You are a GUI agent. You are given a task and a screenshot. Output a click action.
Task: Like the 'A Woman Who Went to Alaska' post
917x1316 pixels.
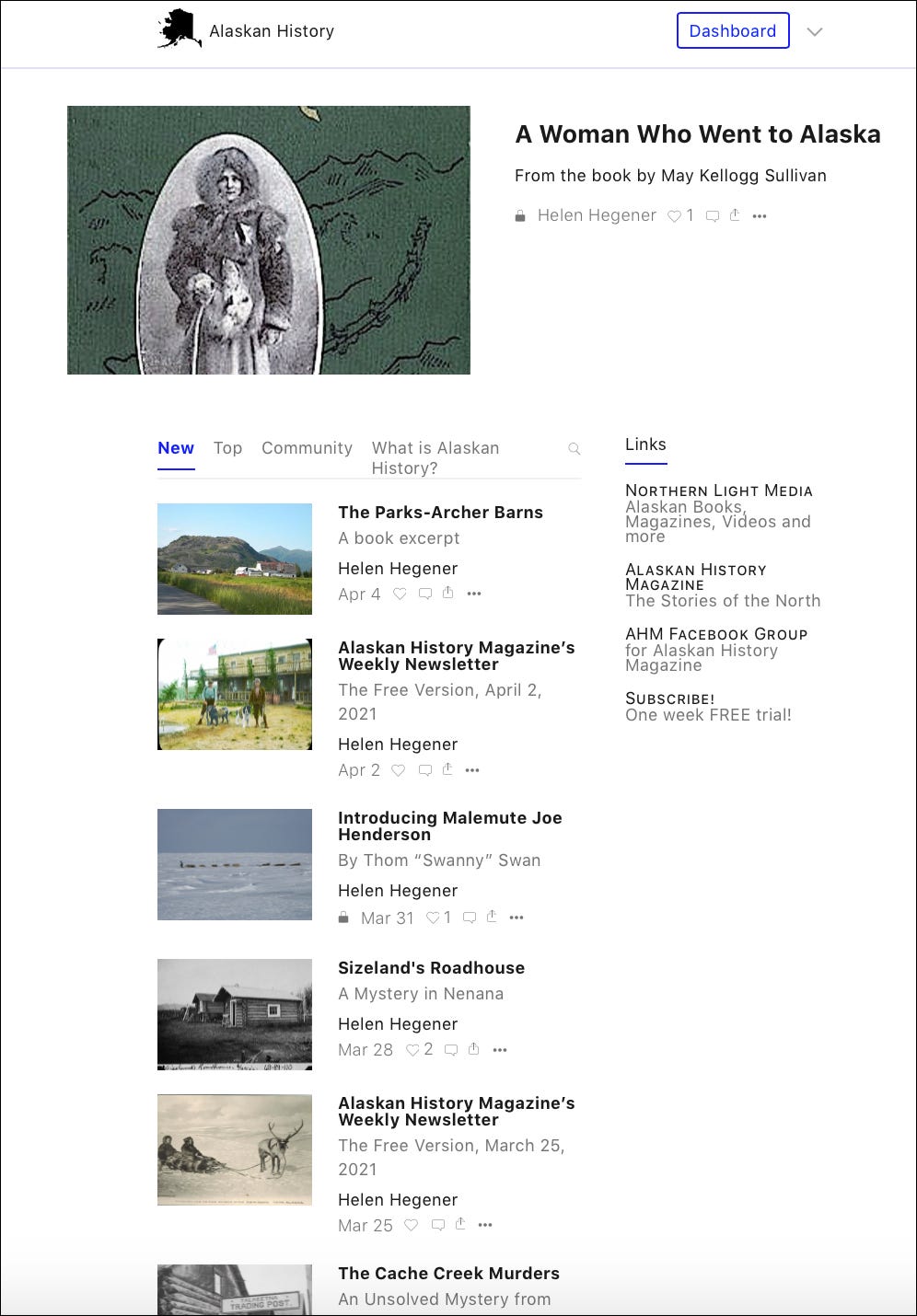(675, 216)
